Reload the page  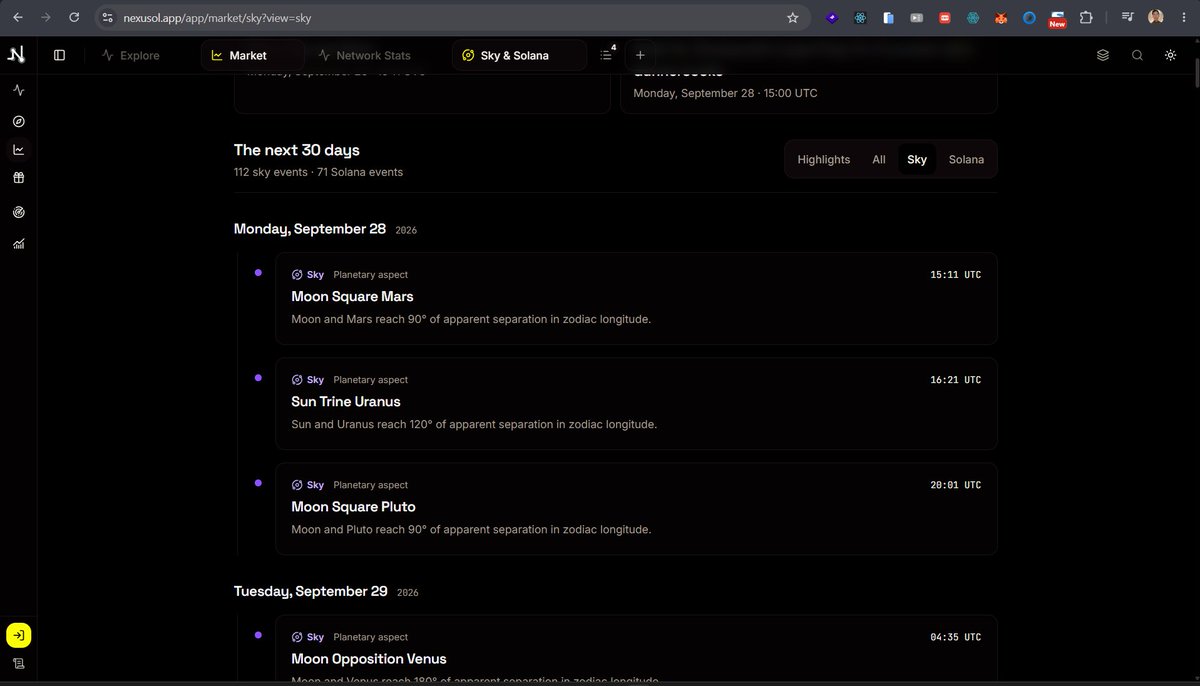point(74,18)
